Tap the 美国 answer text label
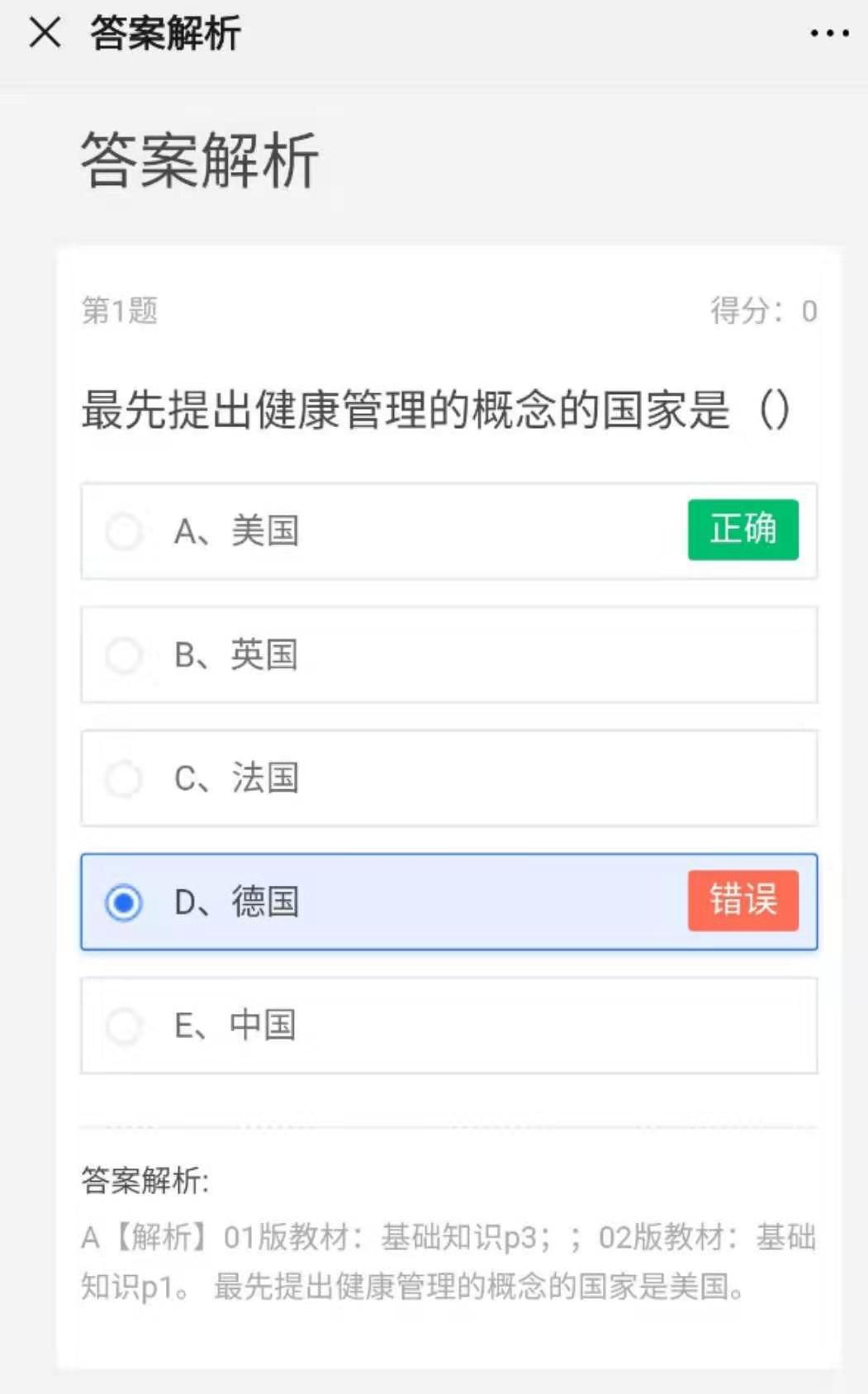 264,531
